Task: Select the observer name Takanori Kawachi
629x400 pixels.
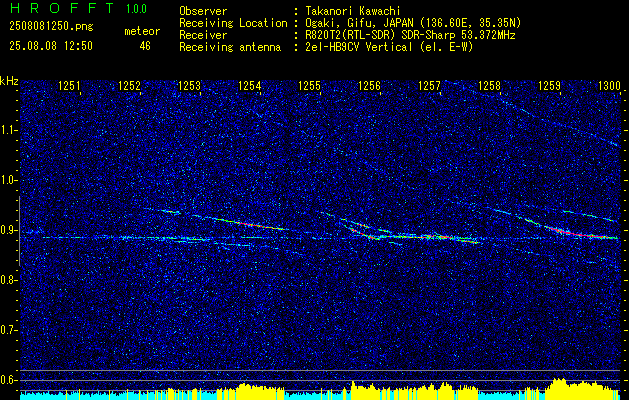Action: pyautogui.click(x=353, y=11)
